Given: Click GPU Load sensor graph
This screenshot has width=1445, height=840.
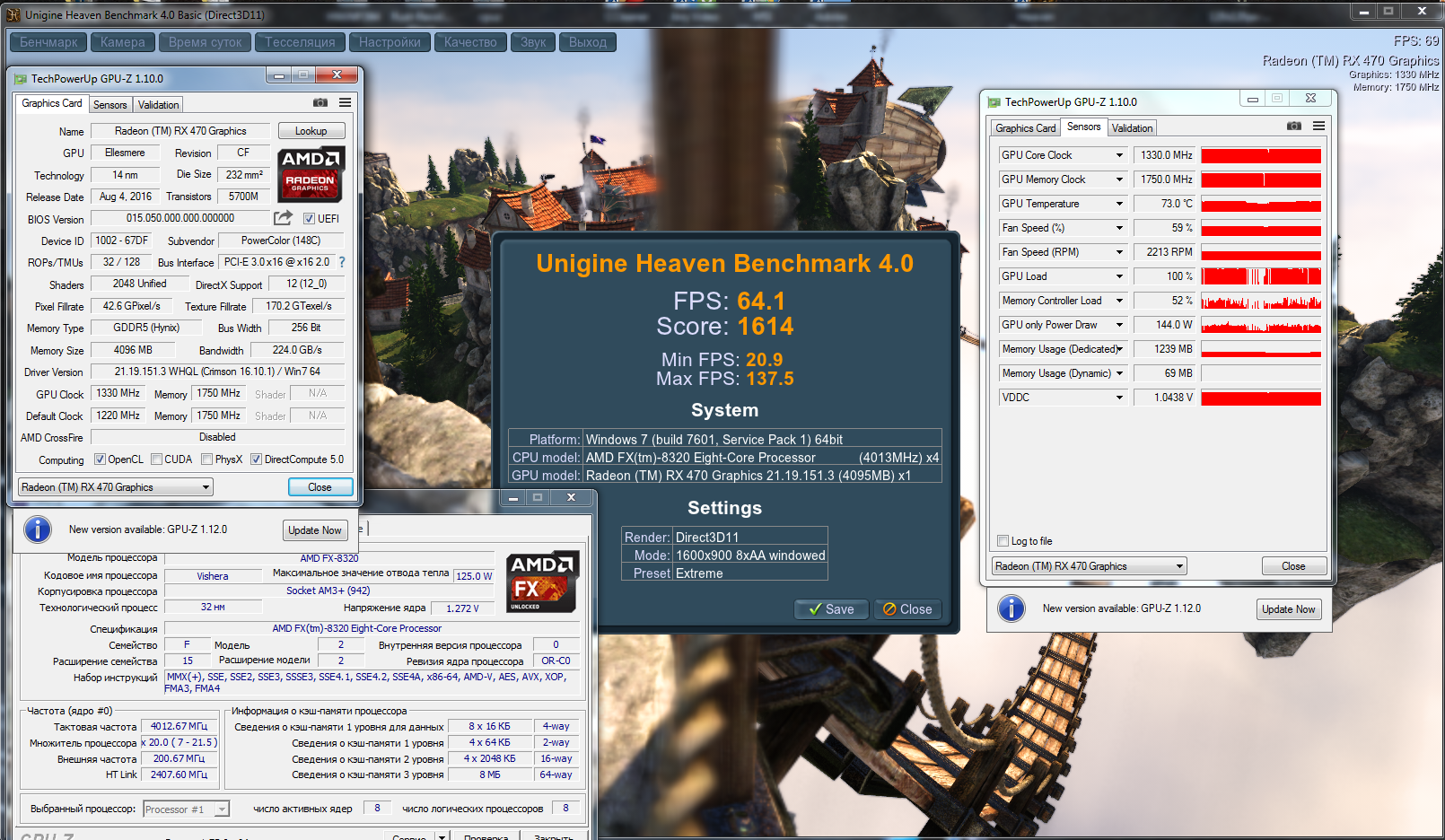Looking at the screenshot, I should pyautogui.click(x=1261, y=276).
